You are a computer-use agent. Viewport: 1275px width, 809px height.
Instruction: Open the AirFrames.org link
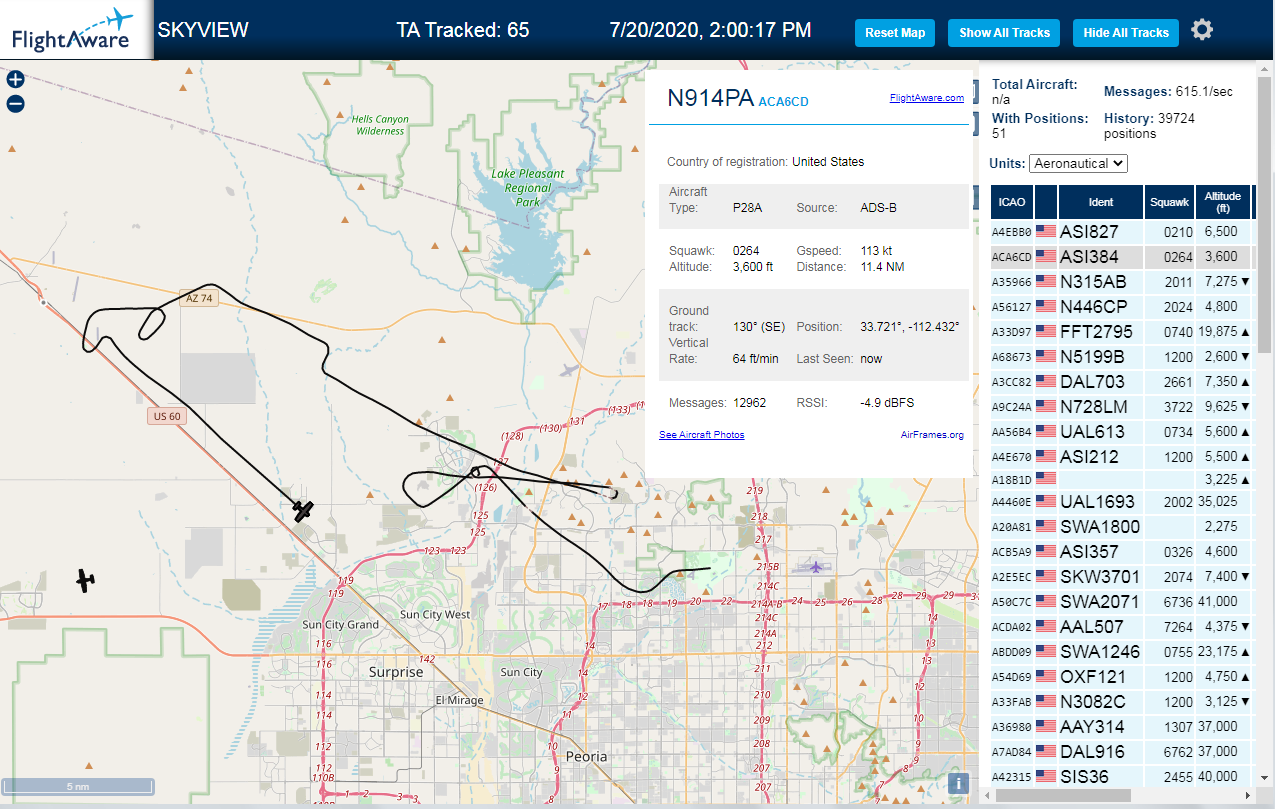[x=932, y=434]
